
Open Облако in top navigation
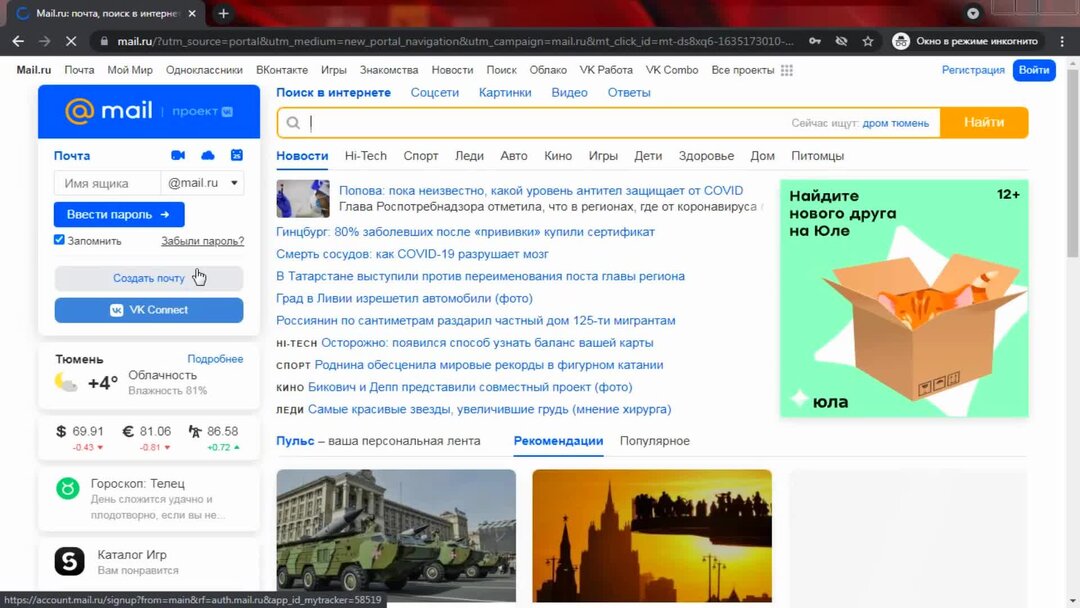[x=548, y=70]
